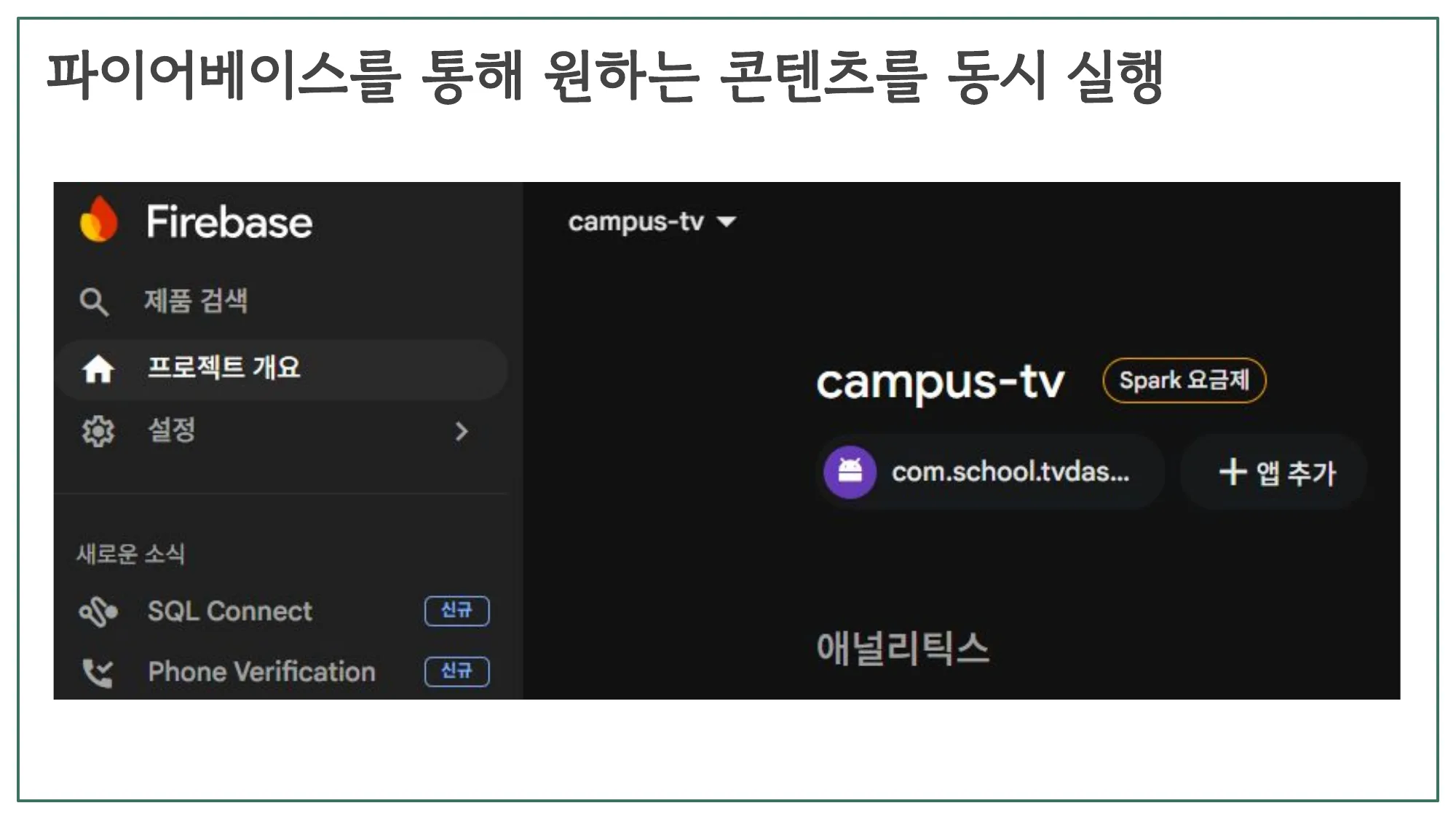Open SQL Connect from the sidebar
Viewport: 1456px width, 819px height.
[x=282, y=612]
